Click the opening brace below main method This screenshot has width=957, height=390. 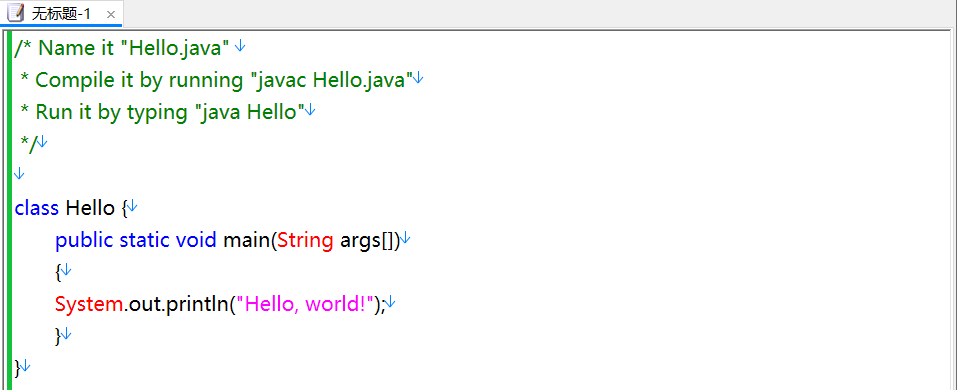58,272
